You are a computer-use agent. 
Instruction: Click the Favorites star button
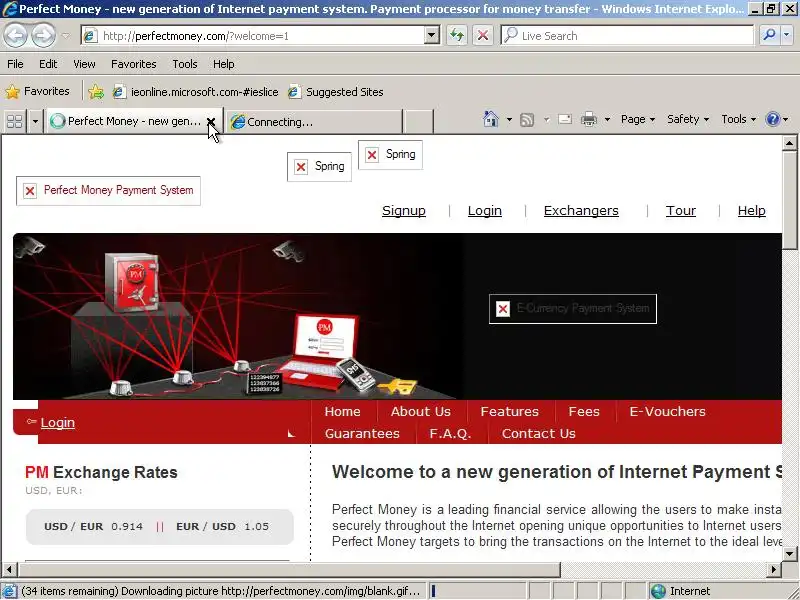point(37,91)
